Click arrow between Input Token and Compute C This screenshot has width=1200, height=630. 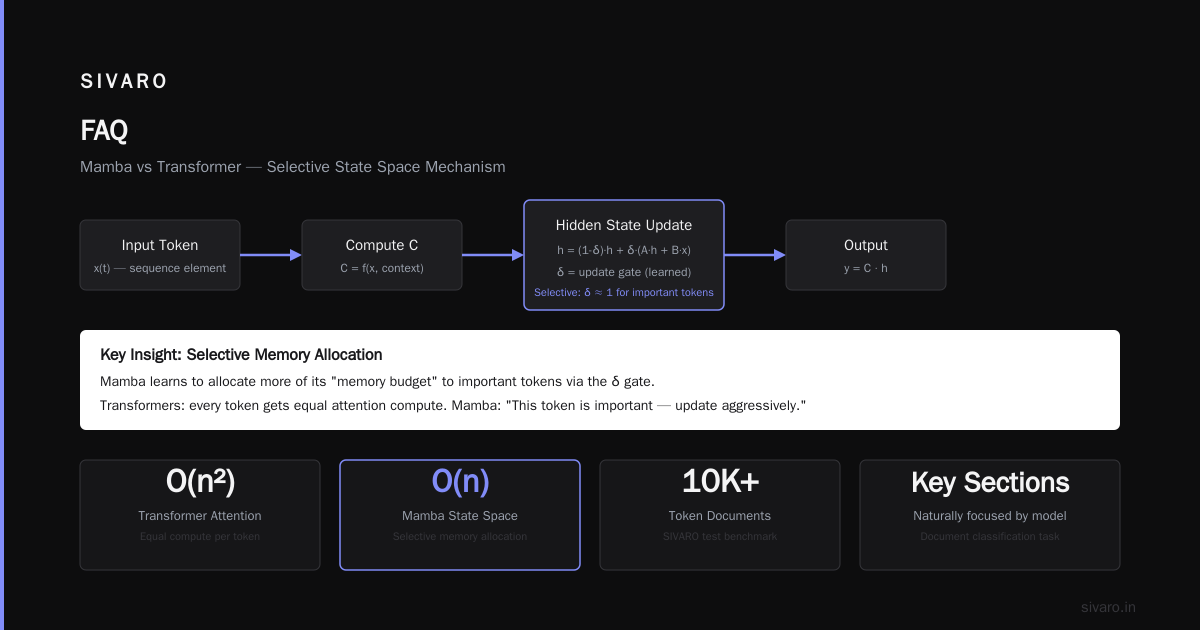coord(271,255)
